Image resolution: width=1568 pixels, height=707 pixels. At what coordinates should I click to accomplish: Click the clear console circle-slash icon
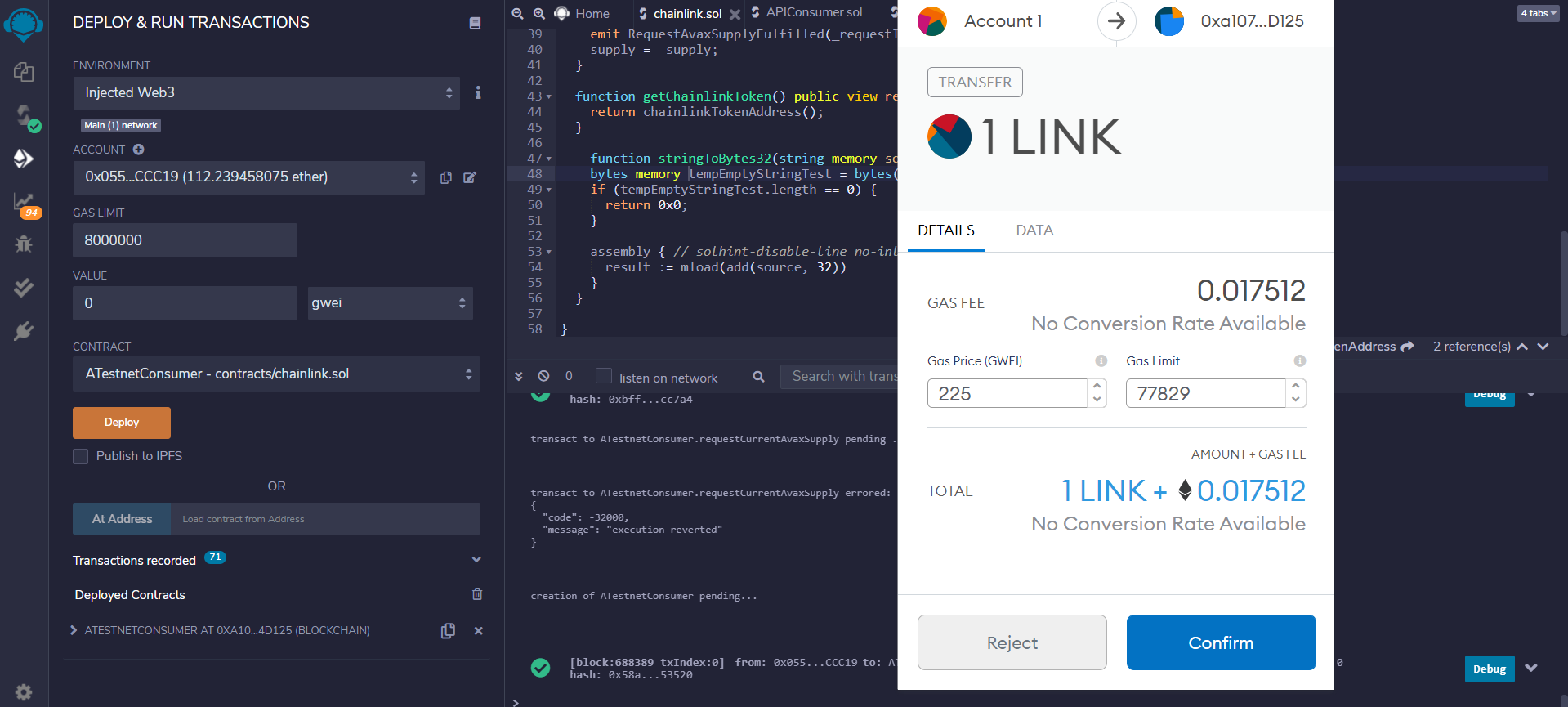pos(543,376)
